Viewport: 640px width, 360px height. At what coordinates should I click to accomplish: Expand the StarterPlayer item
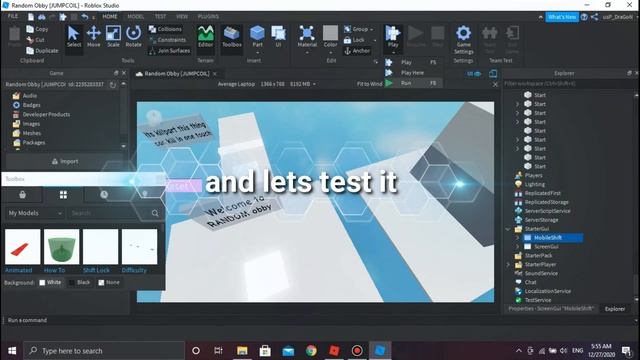tap(508, 264)
